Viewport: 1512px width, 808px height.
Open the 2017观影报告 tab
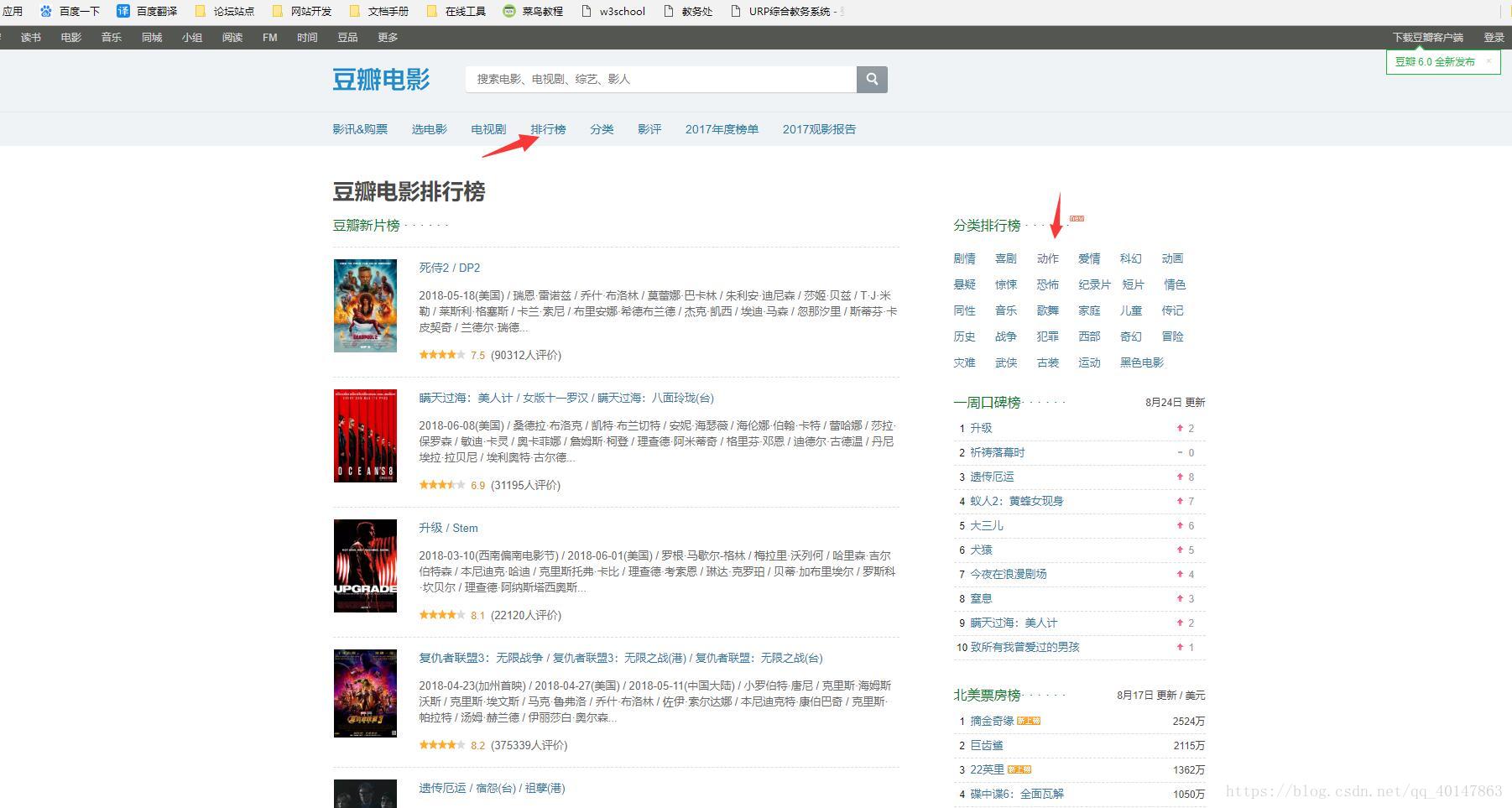(819, 129)
